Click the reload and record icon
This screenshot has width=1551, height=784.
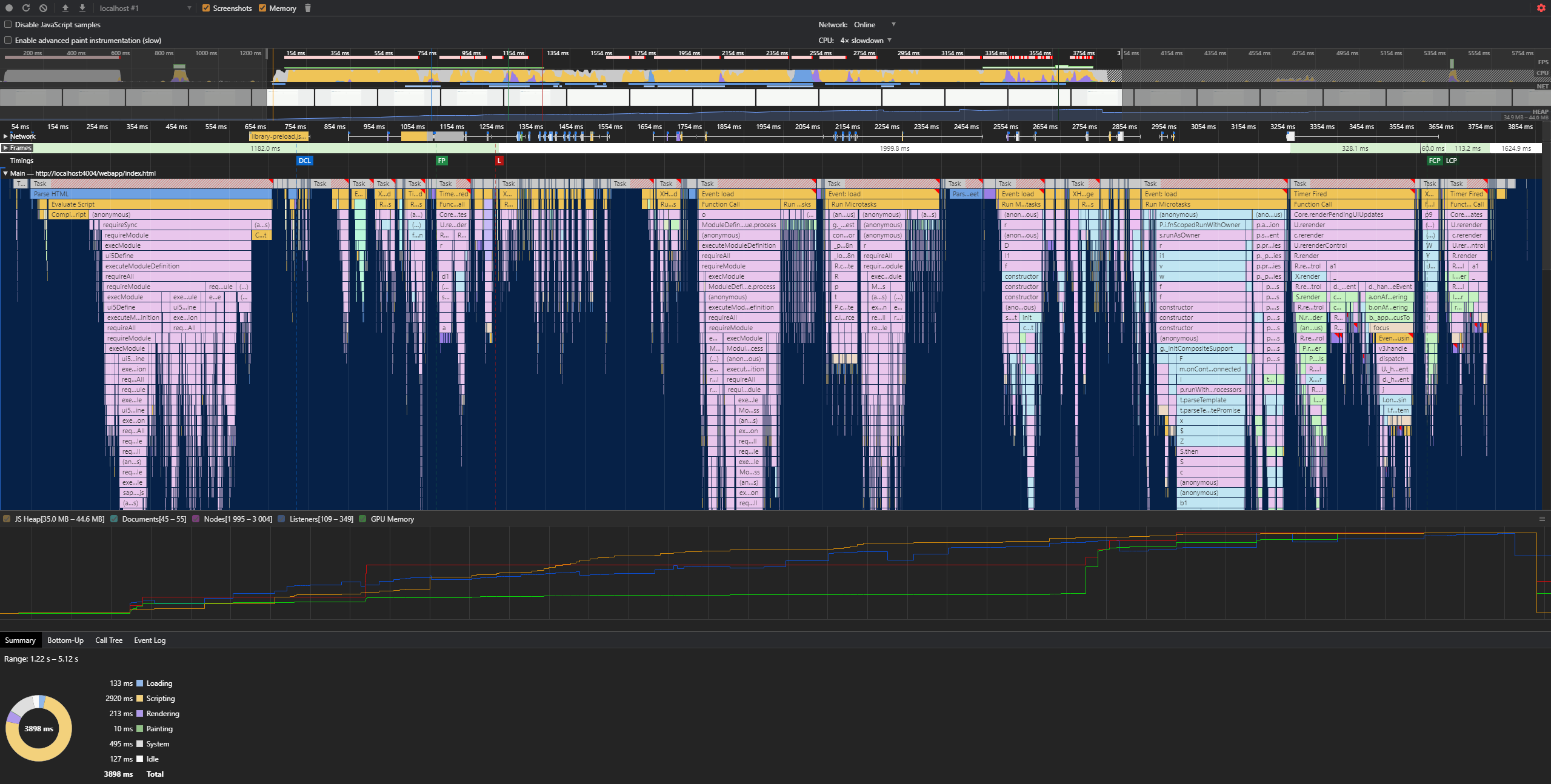pos(26,8)
